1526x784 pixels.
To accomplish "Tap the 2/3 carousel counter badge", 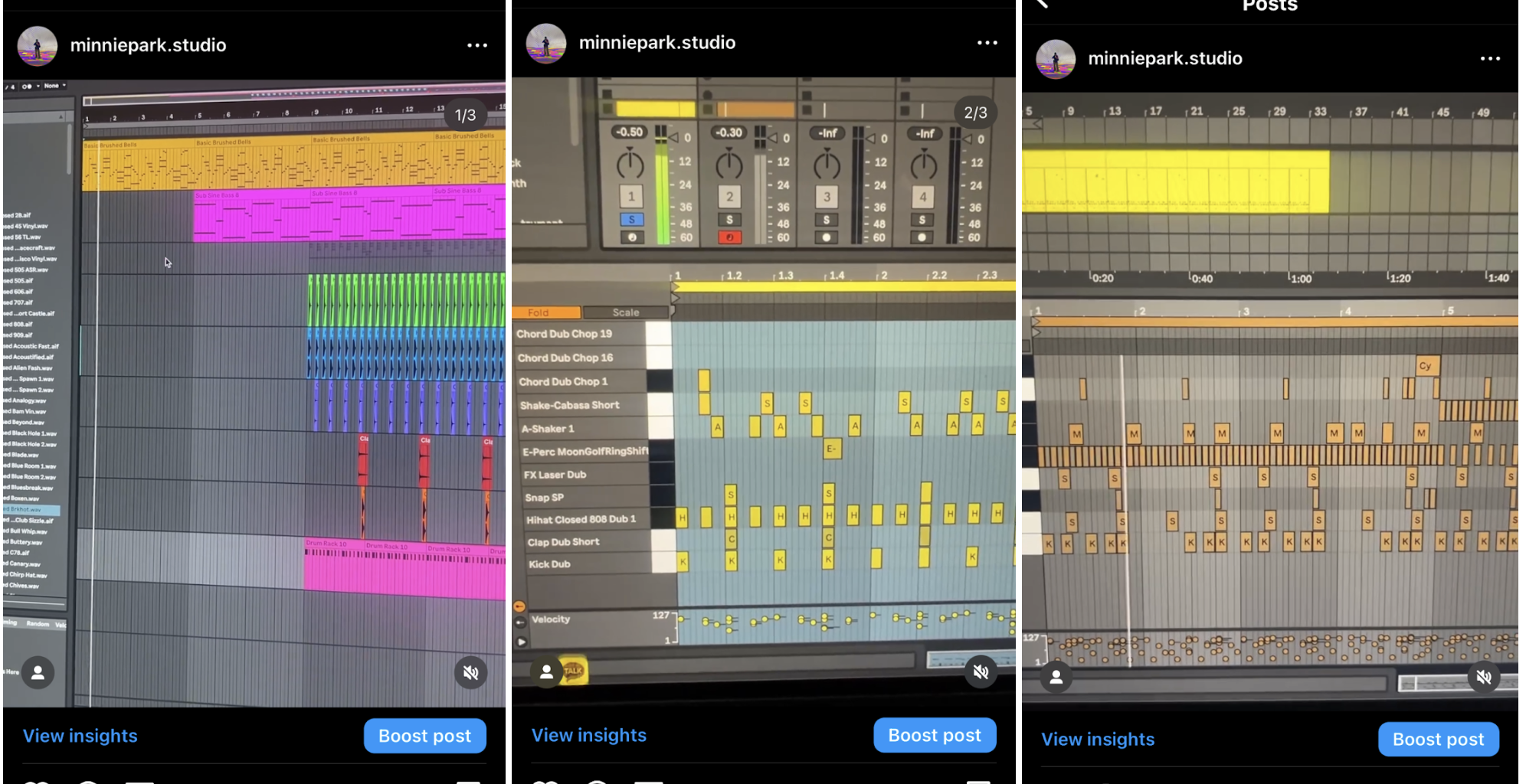I will tap(975, 113).
